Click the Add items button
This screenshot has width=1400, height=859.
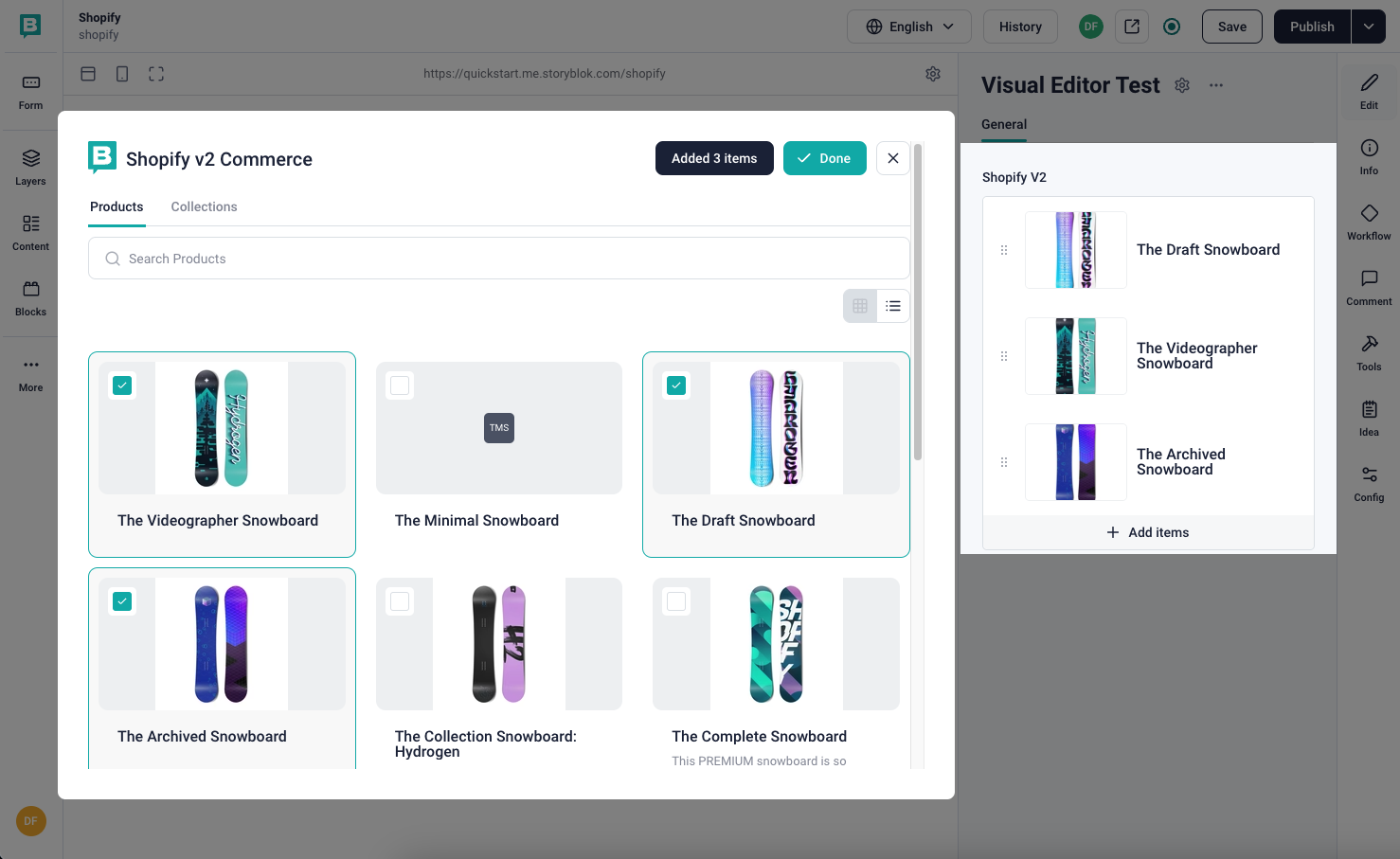click(x=1148, y=532)
